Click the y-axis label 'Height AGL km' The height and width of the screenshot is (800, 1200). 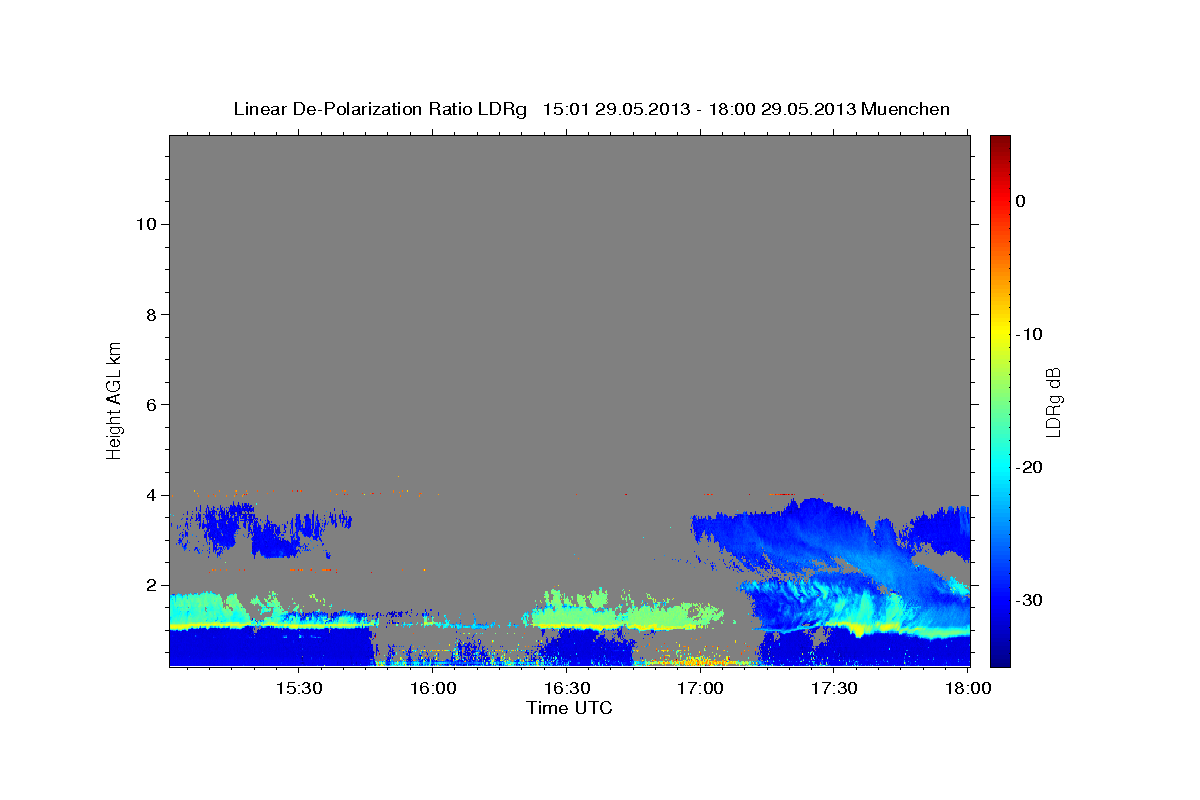(x=115, y=400)
